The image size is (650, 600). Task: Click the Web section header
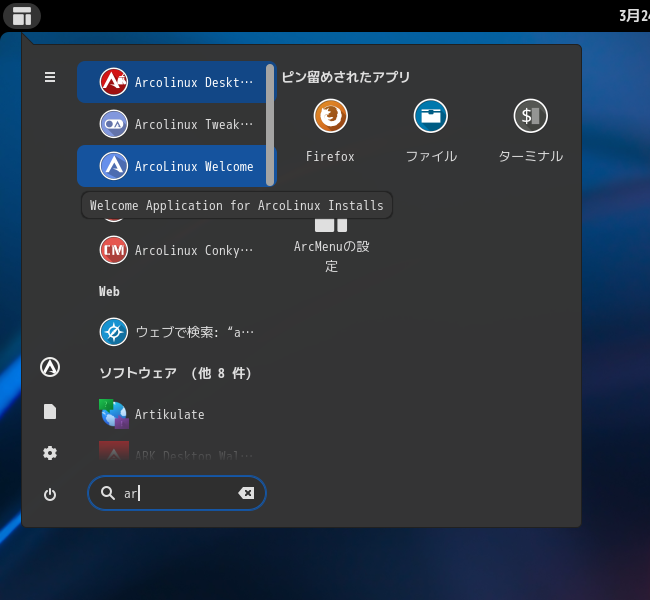pos(109,291)
